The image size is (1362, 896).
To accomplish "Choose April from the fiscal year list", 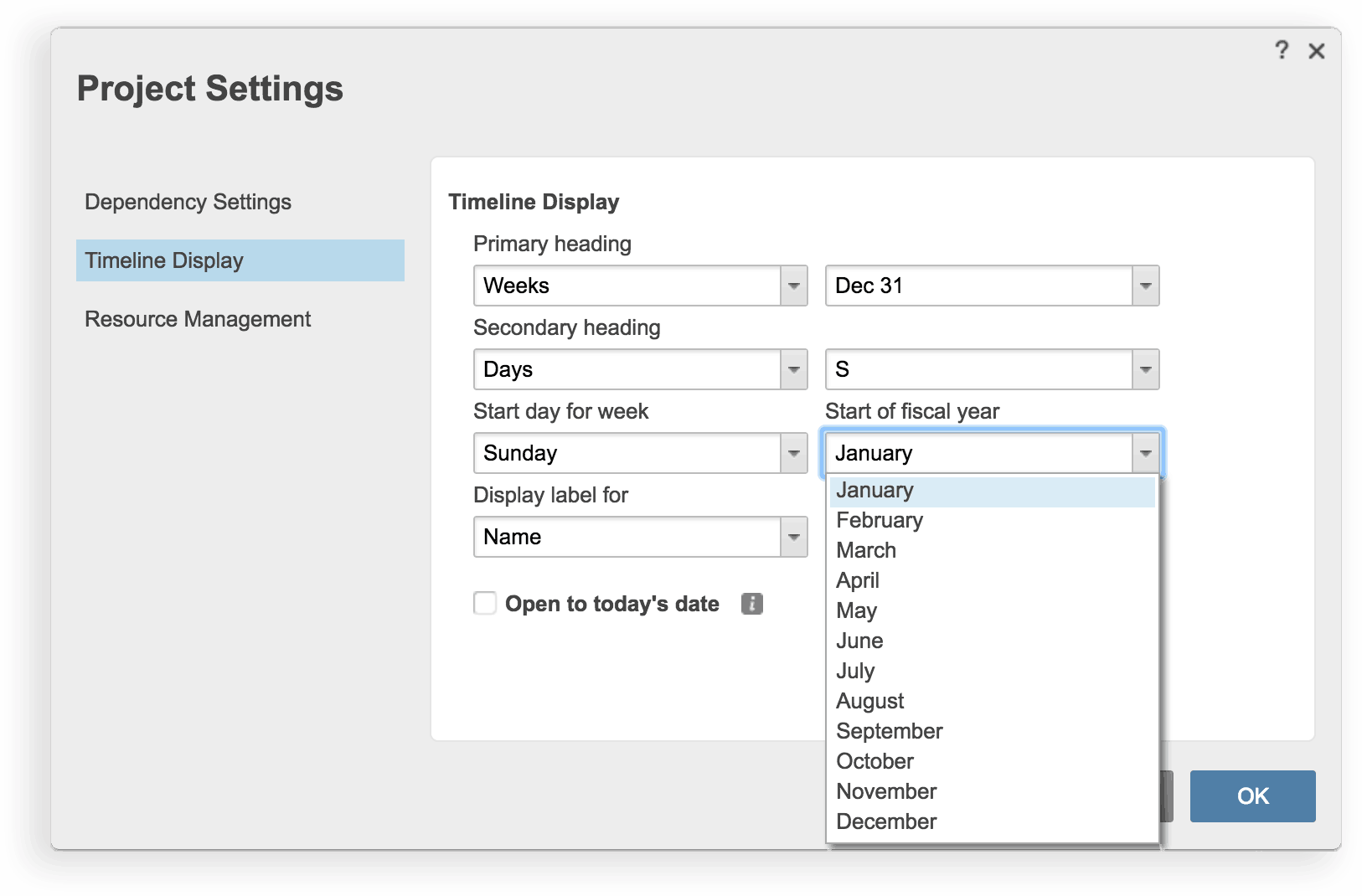I will [858, 580].
